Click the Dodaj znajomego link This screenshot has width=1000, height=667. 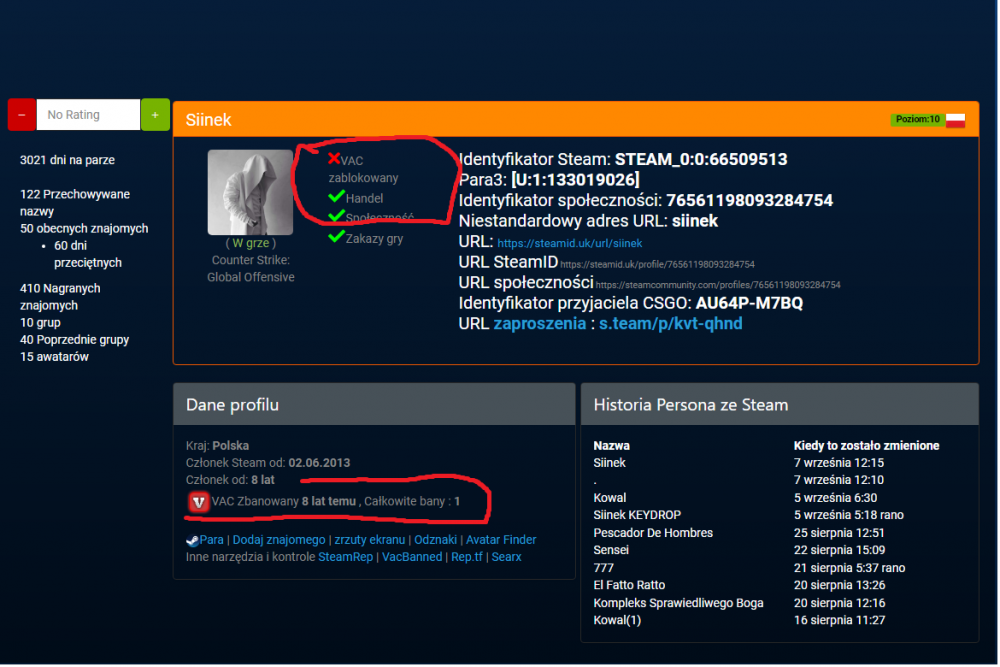pos(279,540)
